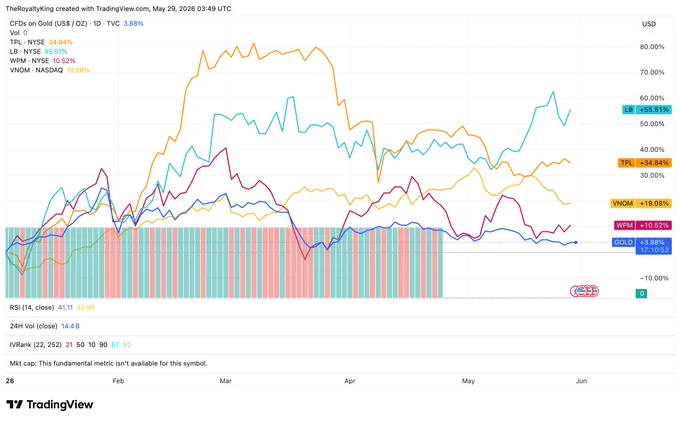The width and height of the screenshot is (680, 421).
Task: Click the chart header attribution text
Action: click(118, 9)
